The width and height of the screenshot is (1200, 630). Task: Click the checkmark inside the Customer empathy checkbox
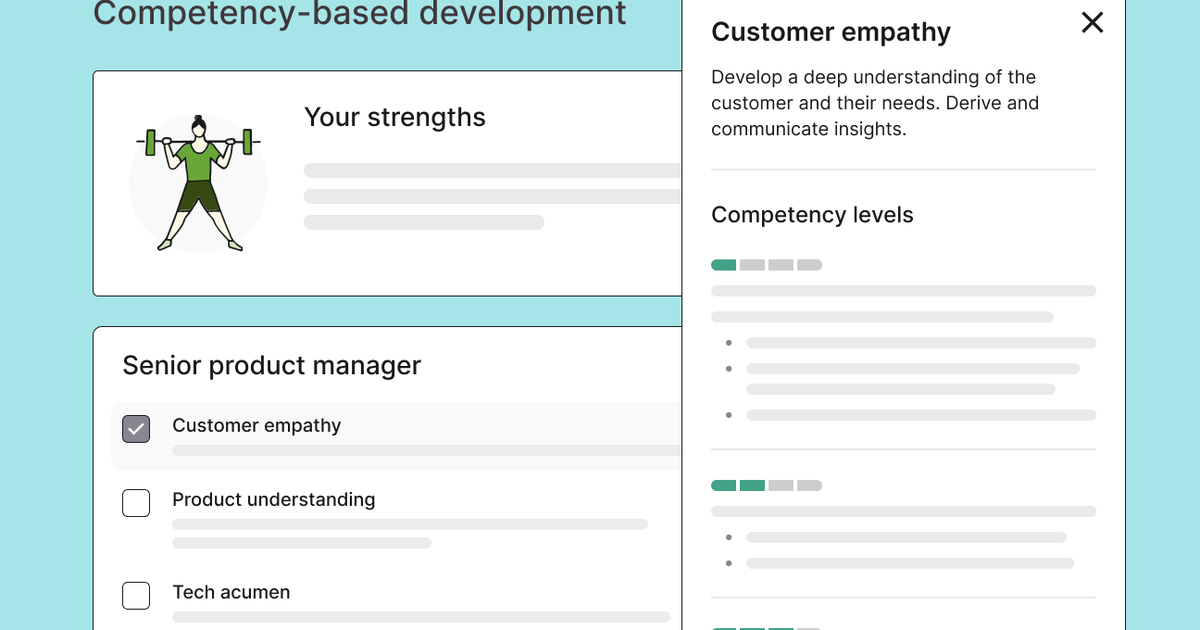pyautogui.click(x=136, y=428)
